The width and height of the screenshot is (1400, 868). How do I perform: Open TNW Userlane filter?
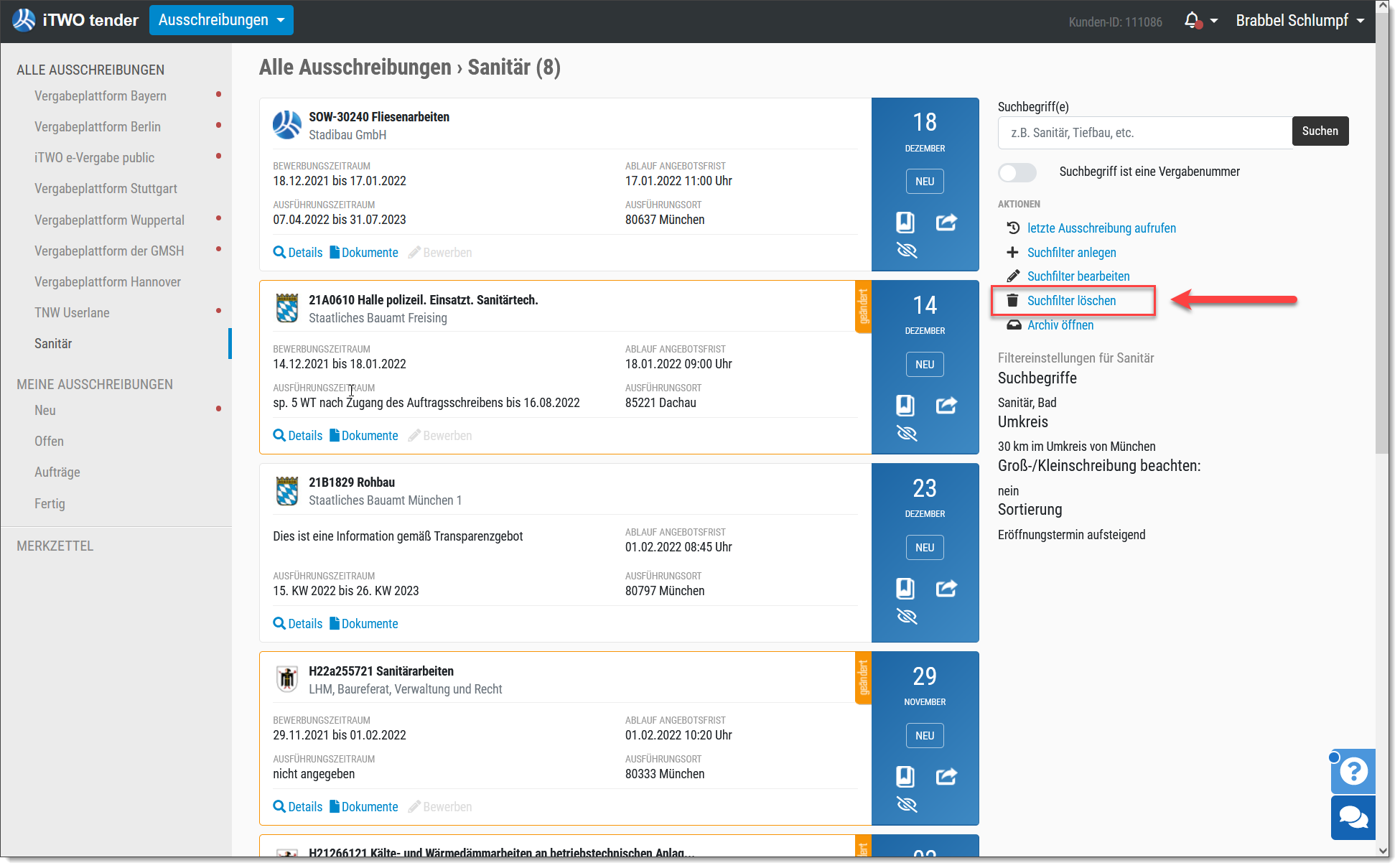(x=72, y=313)
